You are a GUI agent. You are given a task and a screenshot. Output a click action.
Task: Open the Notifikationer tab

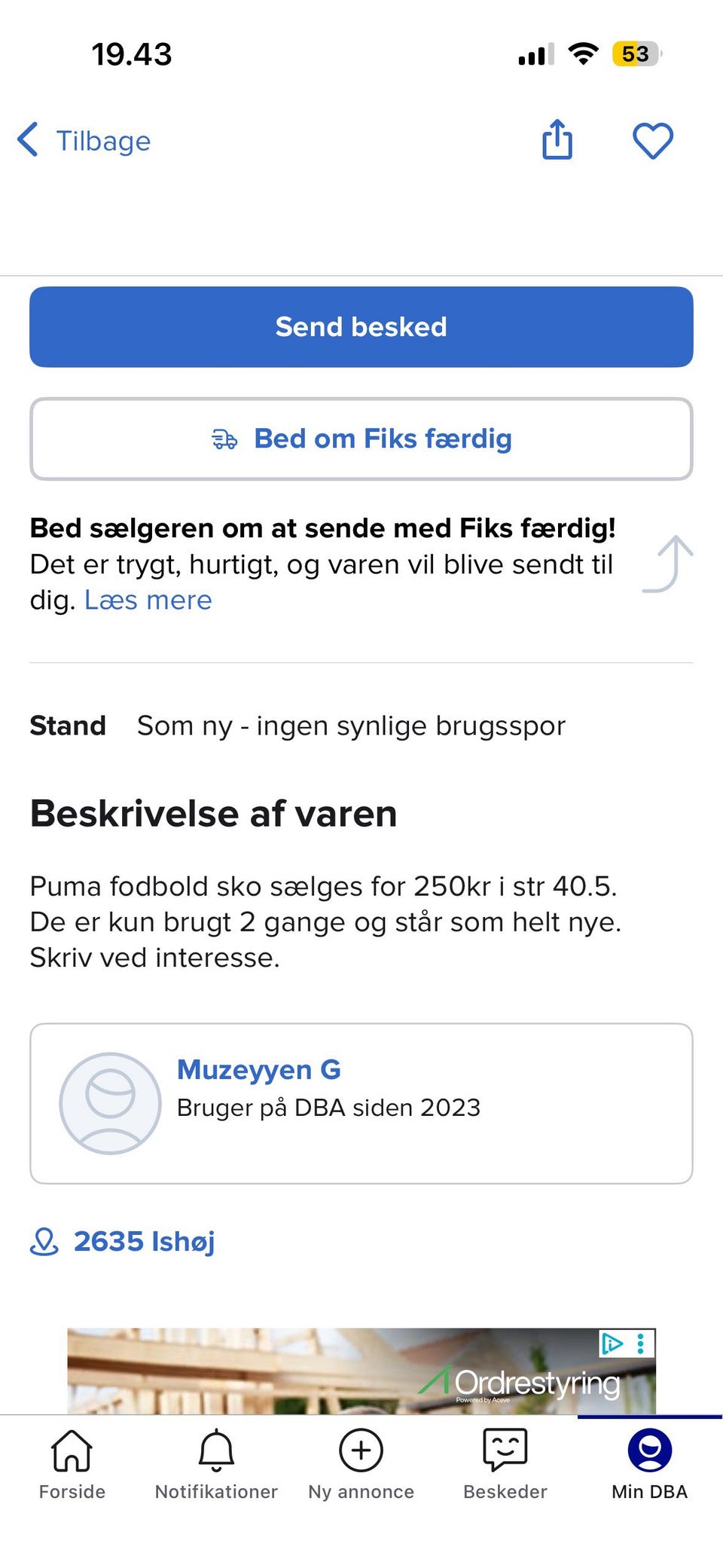point(216,1463)
